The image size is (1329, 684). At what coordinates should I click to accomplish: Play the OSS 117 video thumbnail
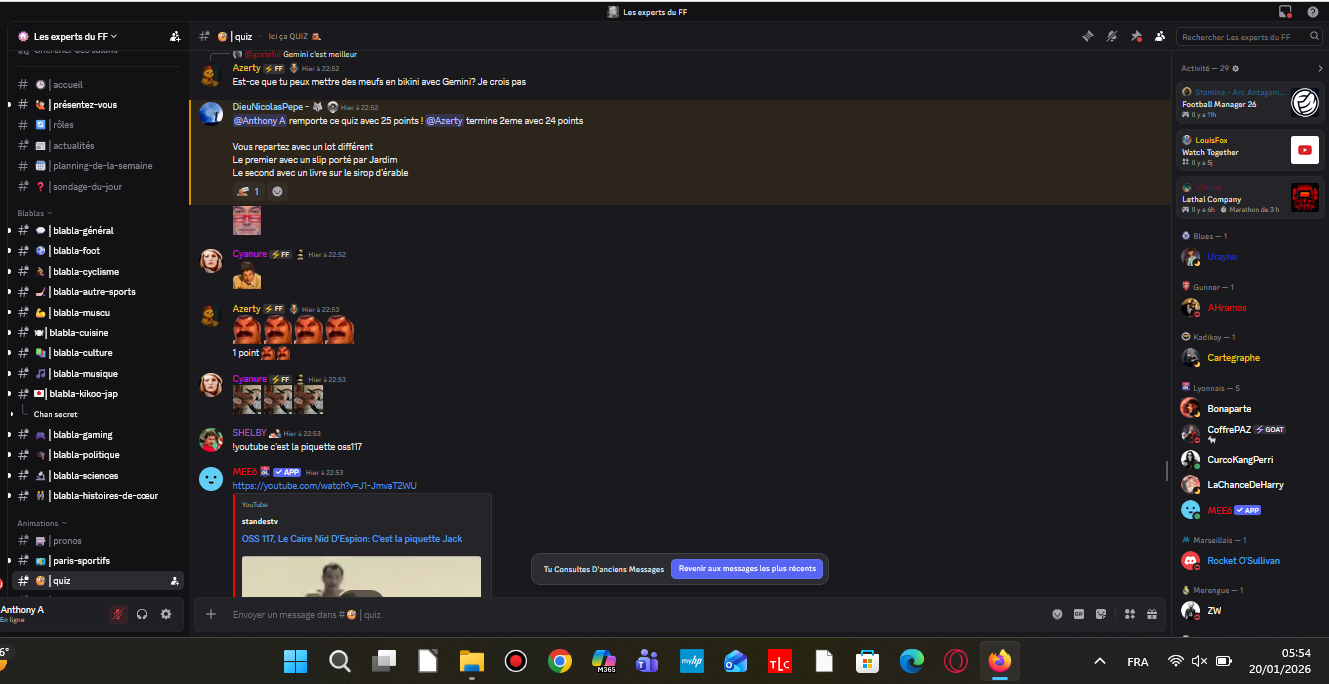[361, 577]
